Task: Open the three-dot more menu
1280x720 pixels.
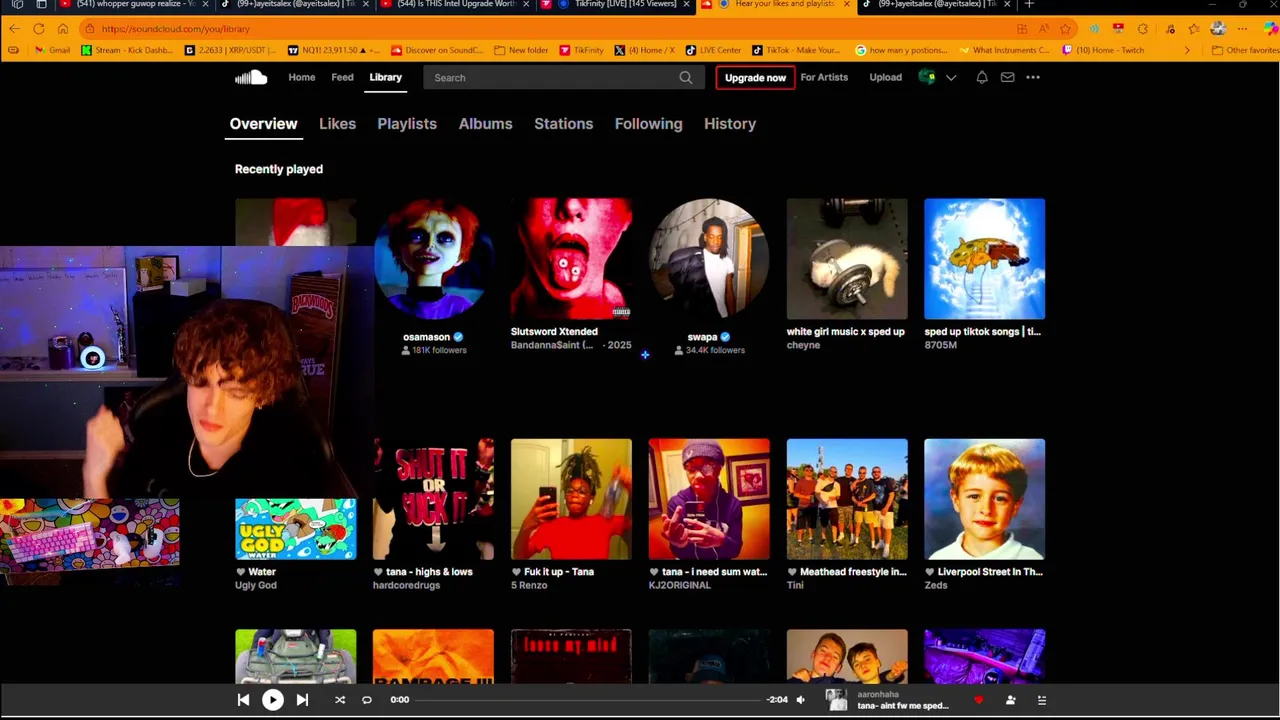Action: (1033, 77)
